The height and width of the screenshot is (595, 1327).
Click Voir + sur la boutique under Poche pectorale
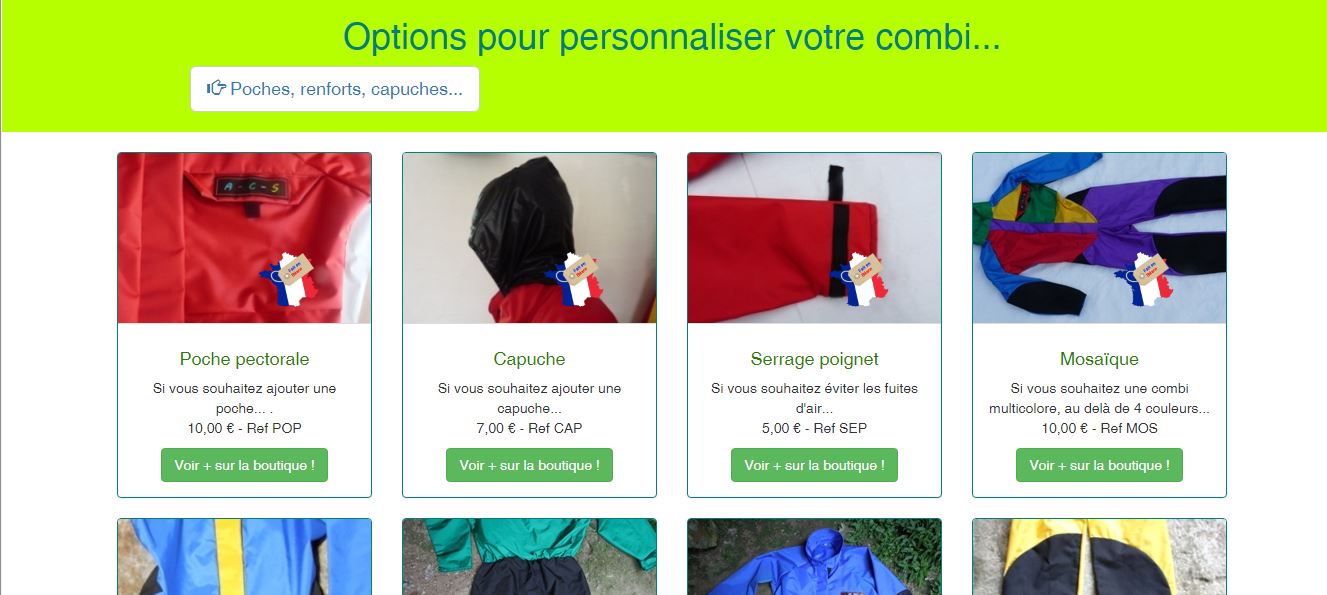(244, 465)
